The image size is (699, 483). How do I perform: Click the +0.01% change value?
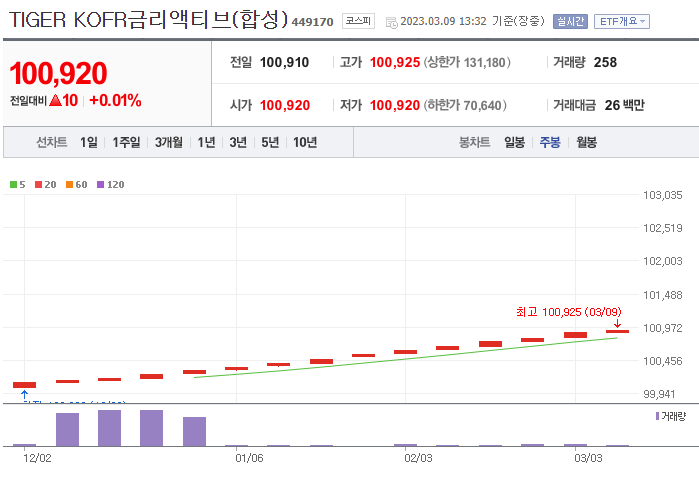[115, 100]
